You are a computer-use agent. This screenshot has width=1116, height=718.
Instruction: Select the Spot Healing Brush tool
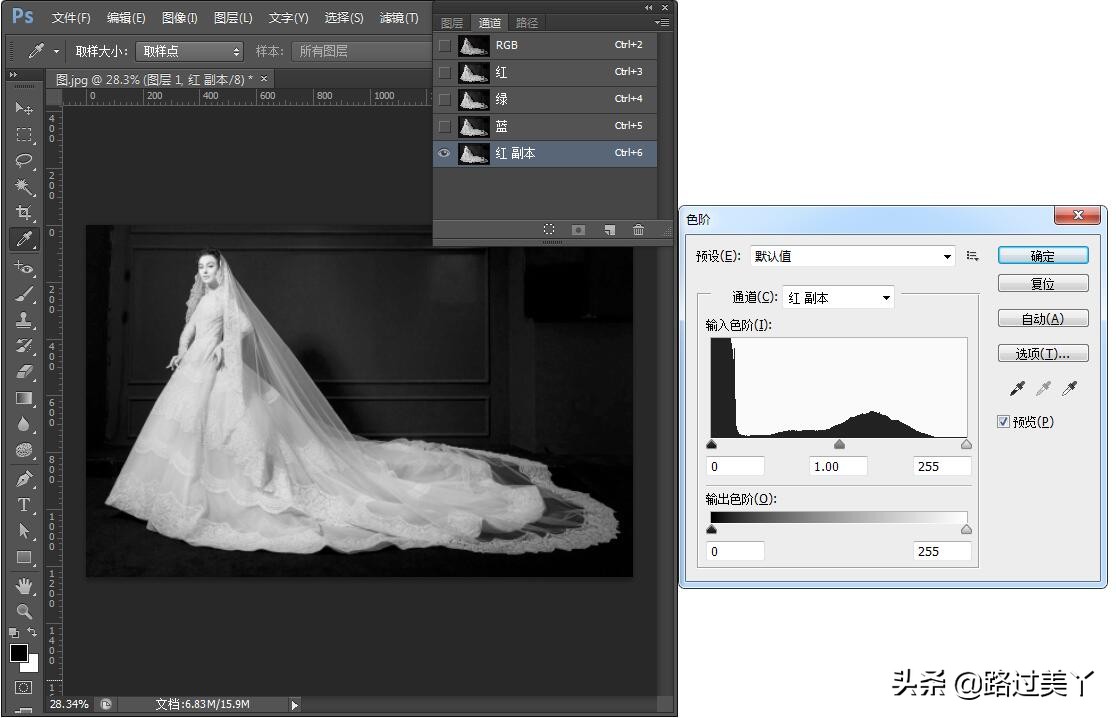coord(23,267)
